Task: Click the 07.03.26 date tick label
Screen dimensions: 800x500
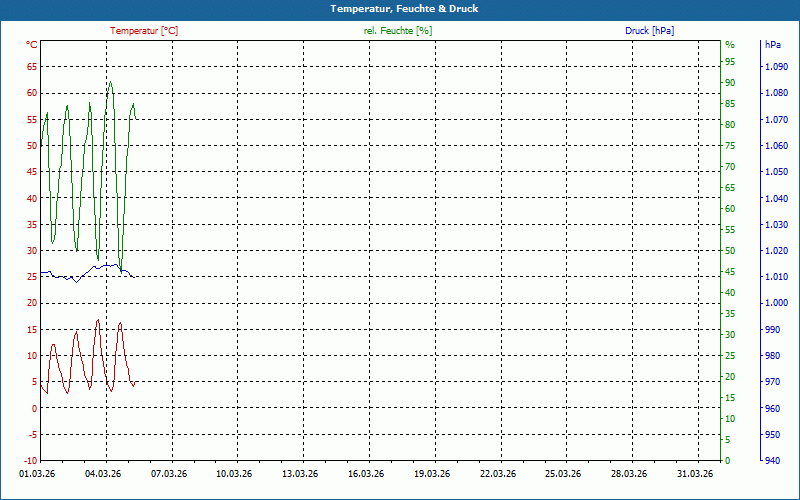Action: tap(170, 475)
